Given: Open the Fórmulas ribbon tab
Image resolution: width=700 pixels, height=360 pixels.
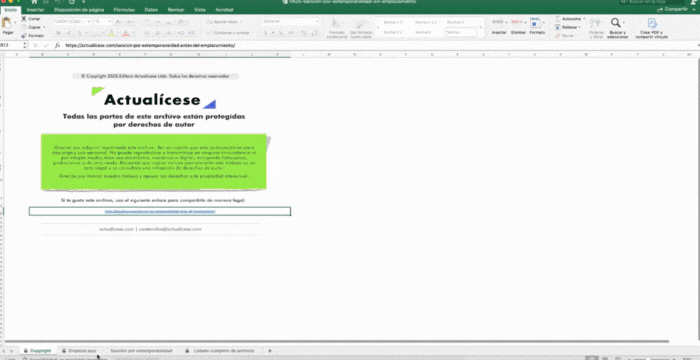Looking at the screenshot, I should tap(124, 9).
